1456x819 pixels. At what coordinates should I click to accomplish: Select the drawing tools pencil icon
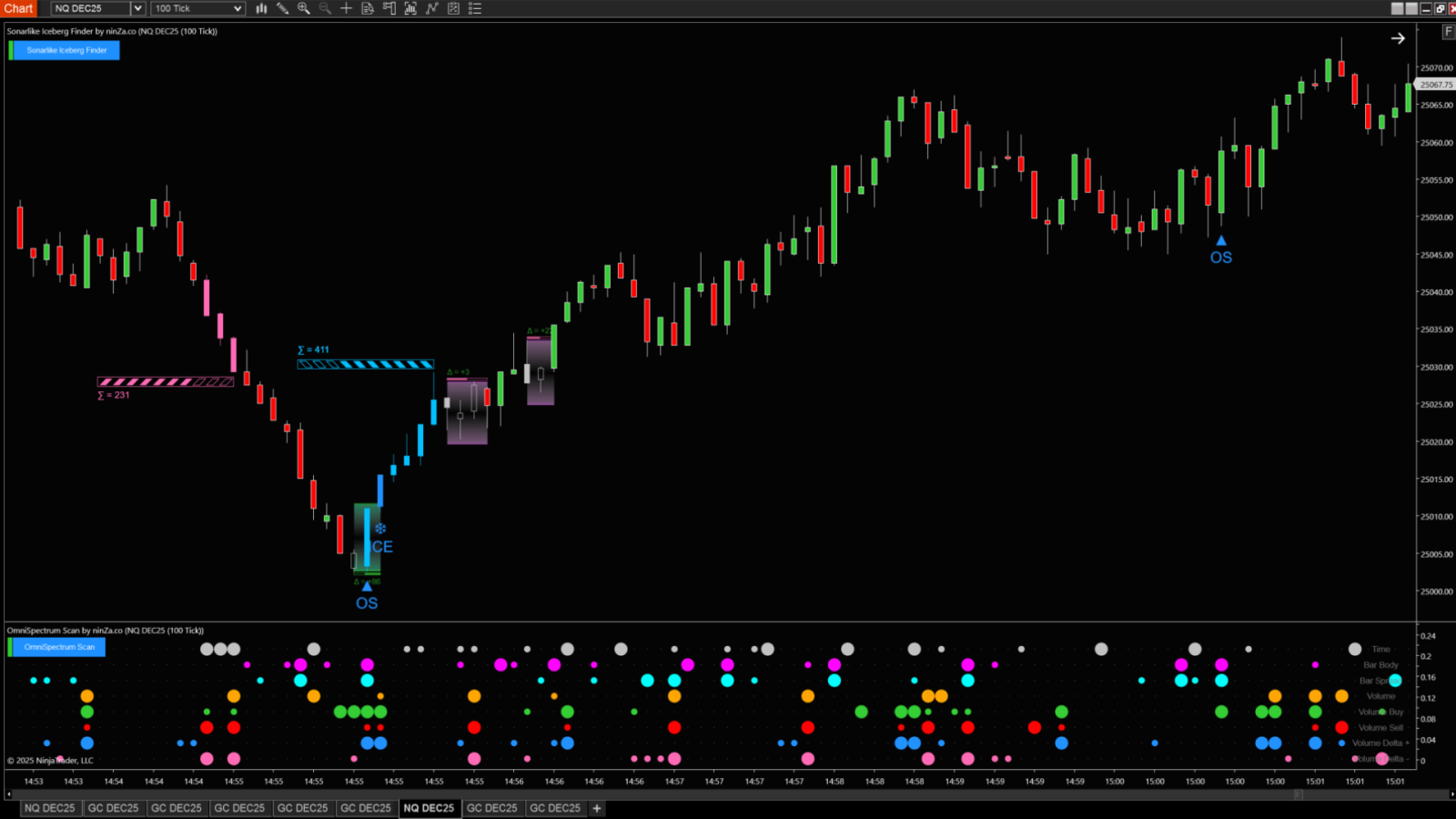coord(283,8)
